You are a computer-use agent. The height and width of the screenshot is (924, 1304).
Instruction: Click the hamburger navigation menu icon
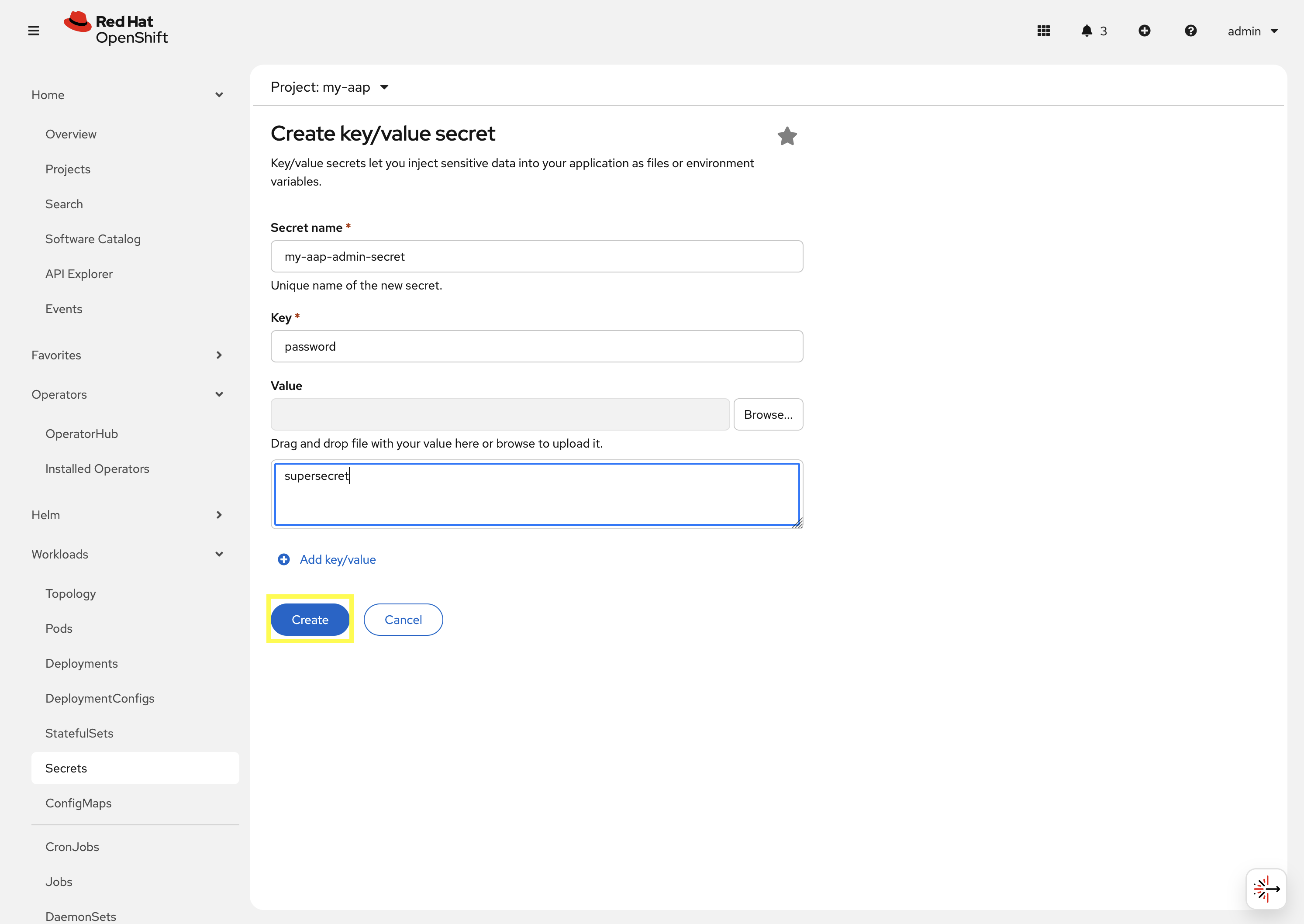34,31
